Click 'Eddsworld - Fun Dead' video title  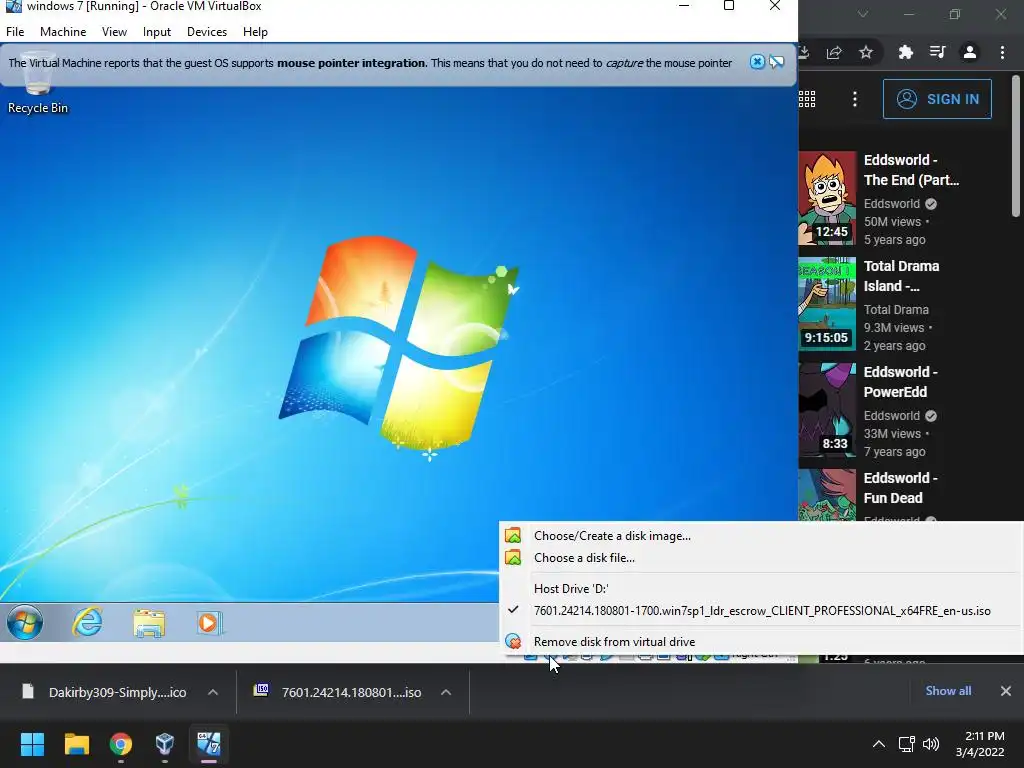pyautogui.click(x=901, y=488)
